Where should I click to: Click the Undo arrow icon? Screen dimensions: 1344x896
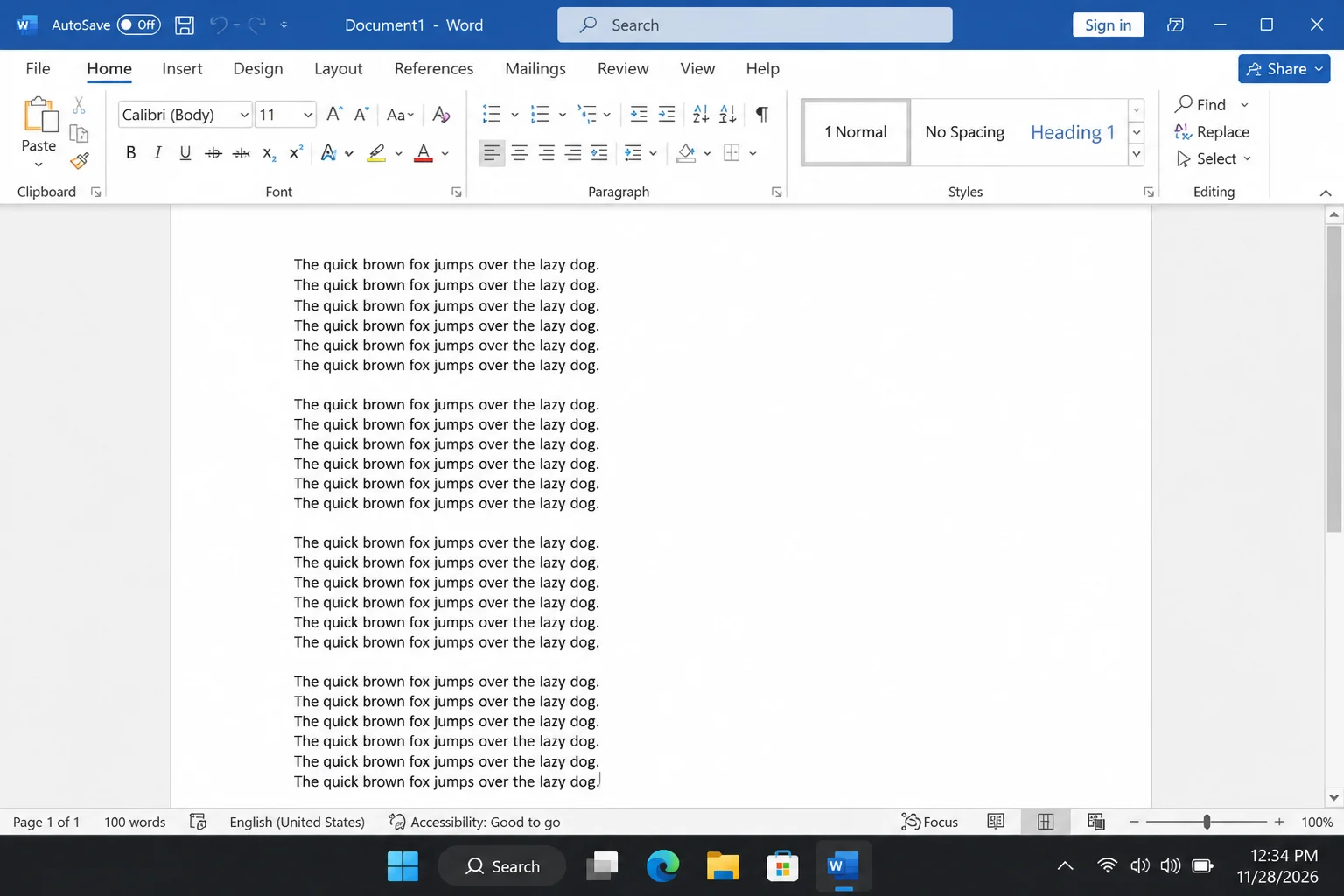[219, 24]
